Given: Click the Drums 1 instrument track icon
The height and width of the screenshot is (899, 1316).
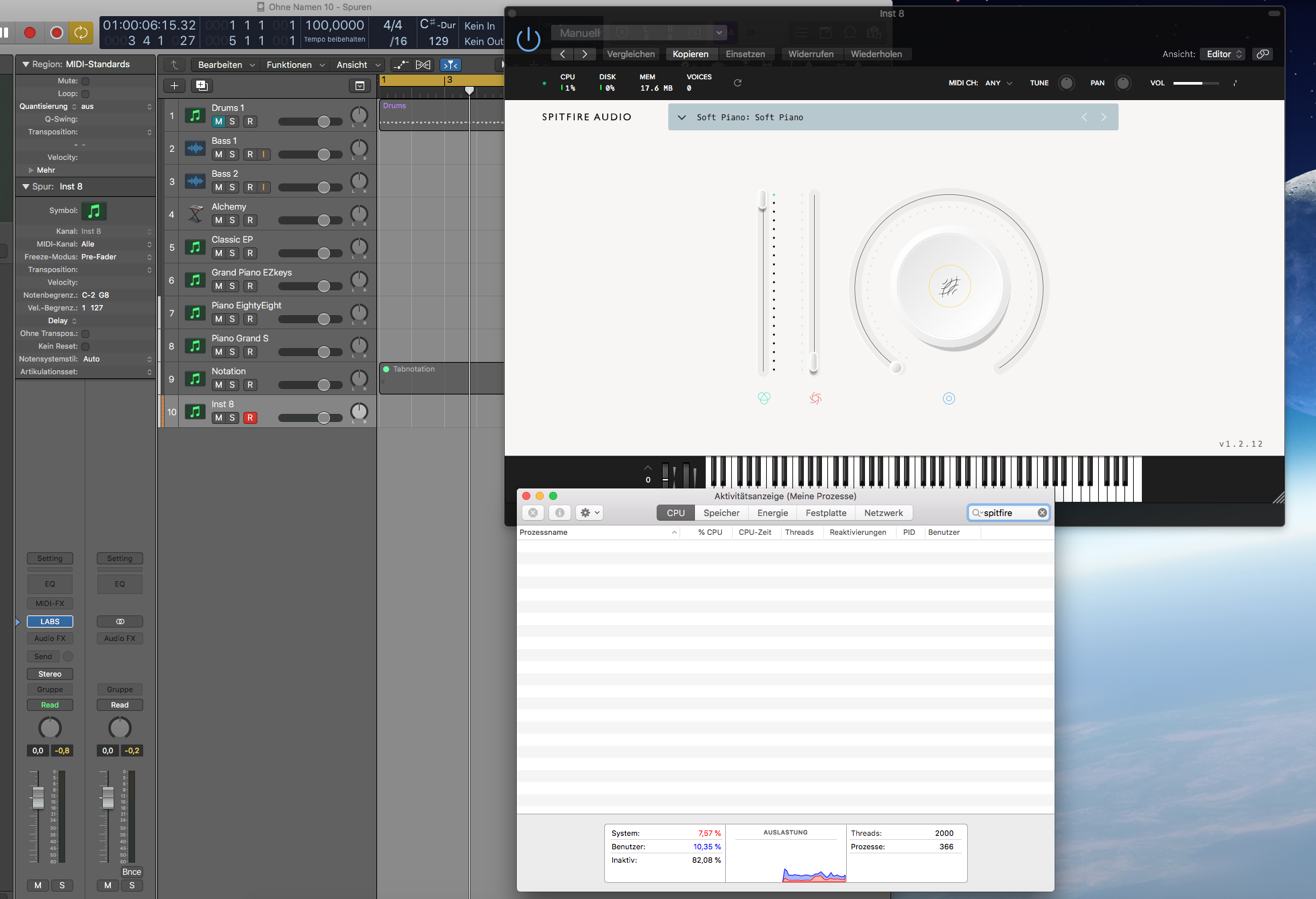Looking at the screenshot, I should tap(195, 115).
